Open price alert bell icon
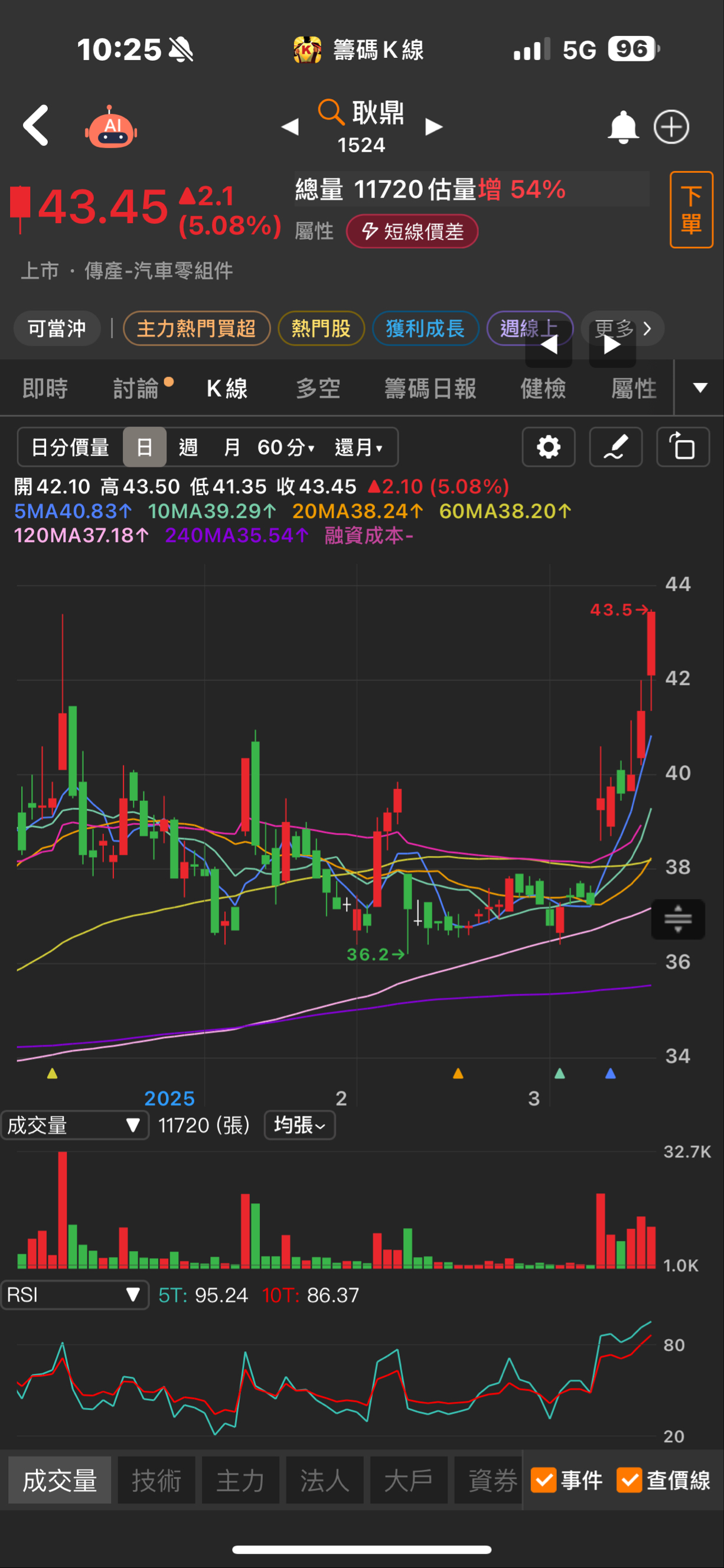 click(x=623, y=127)
